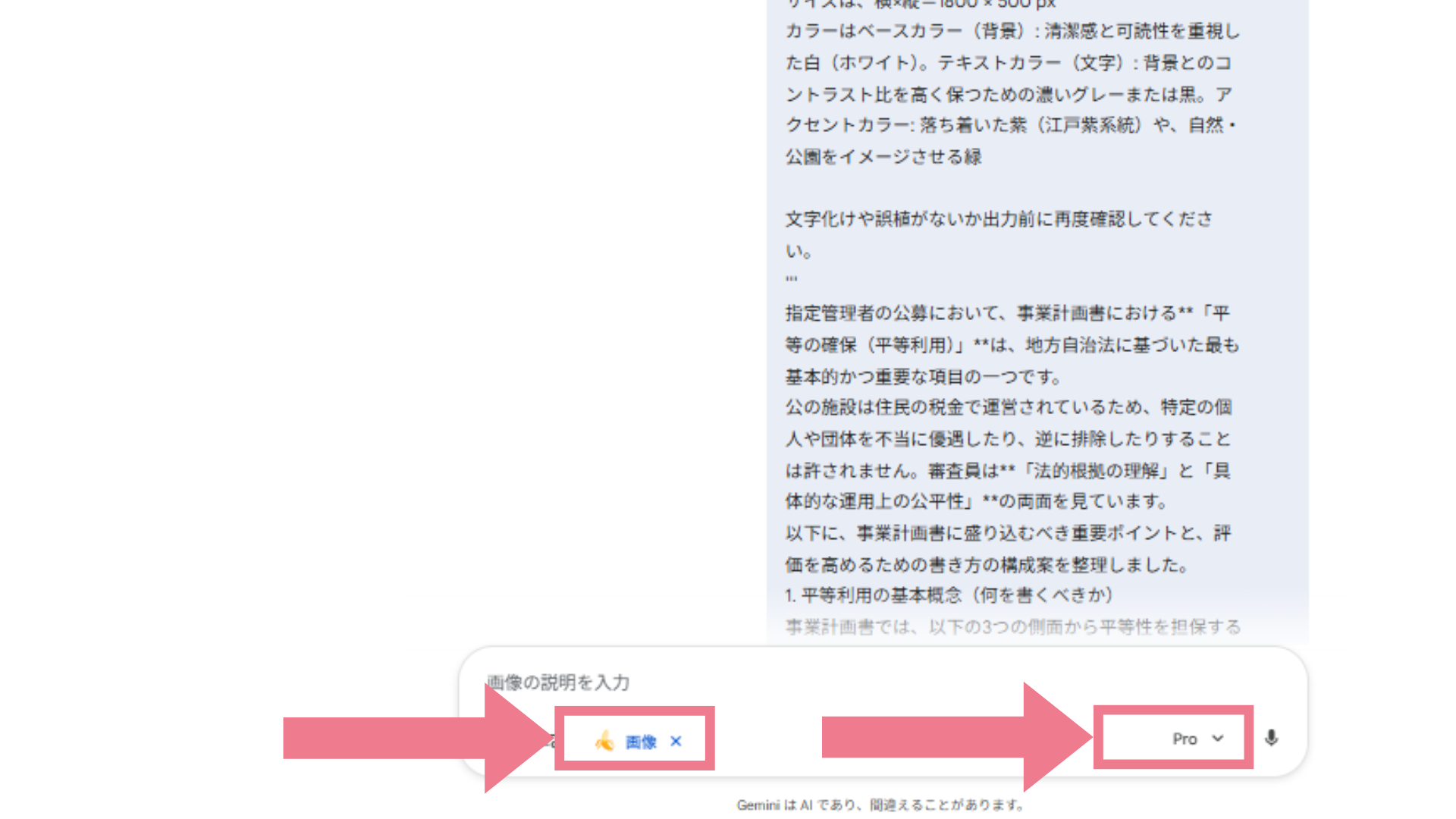Screen dimensions: 1456x819
Task: Click the banana icon in the image chip
Action: point(604,740)
